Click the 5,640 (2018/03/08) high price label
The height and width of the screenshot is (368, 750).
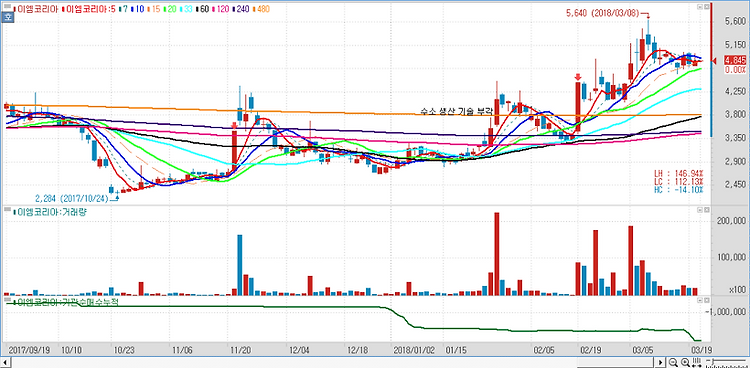coord(602,14)
